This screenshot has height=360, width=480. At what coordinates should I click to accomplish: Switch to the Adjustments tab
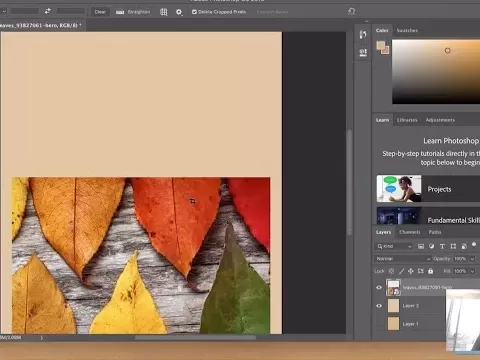pos(440,120)
